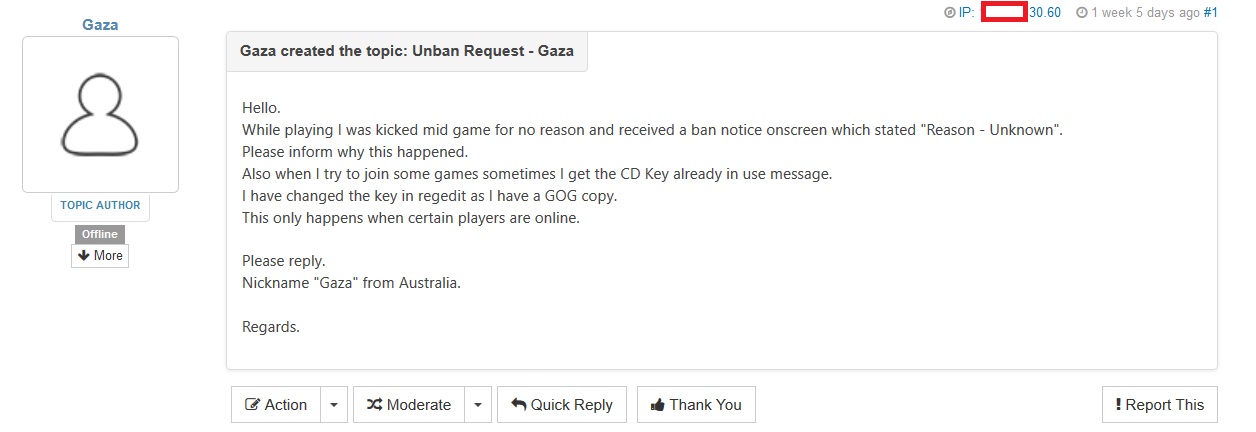This screenshot has height=432, width=1256.
Task: Click the compass icon beside IP label
Action: tap(949, 13)
